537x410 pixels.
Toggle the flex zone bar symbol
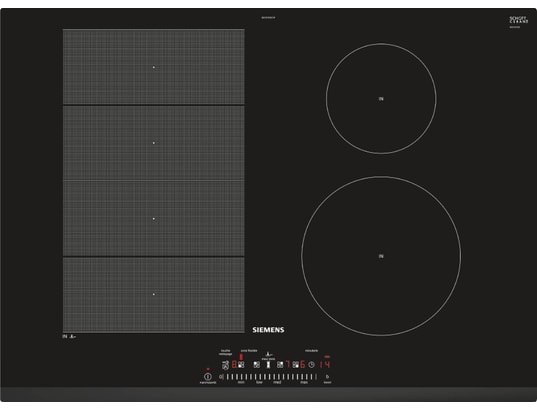point(268,364)
